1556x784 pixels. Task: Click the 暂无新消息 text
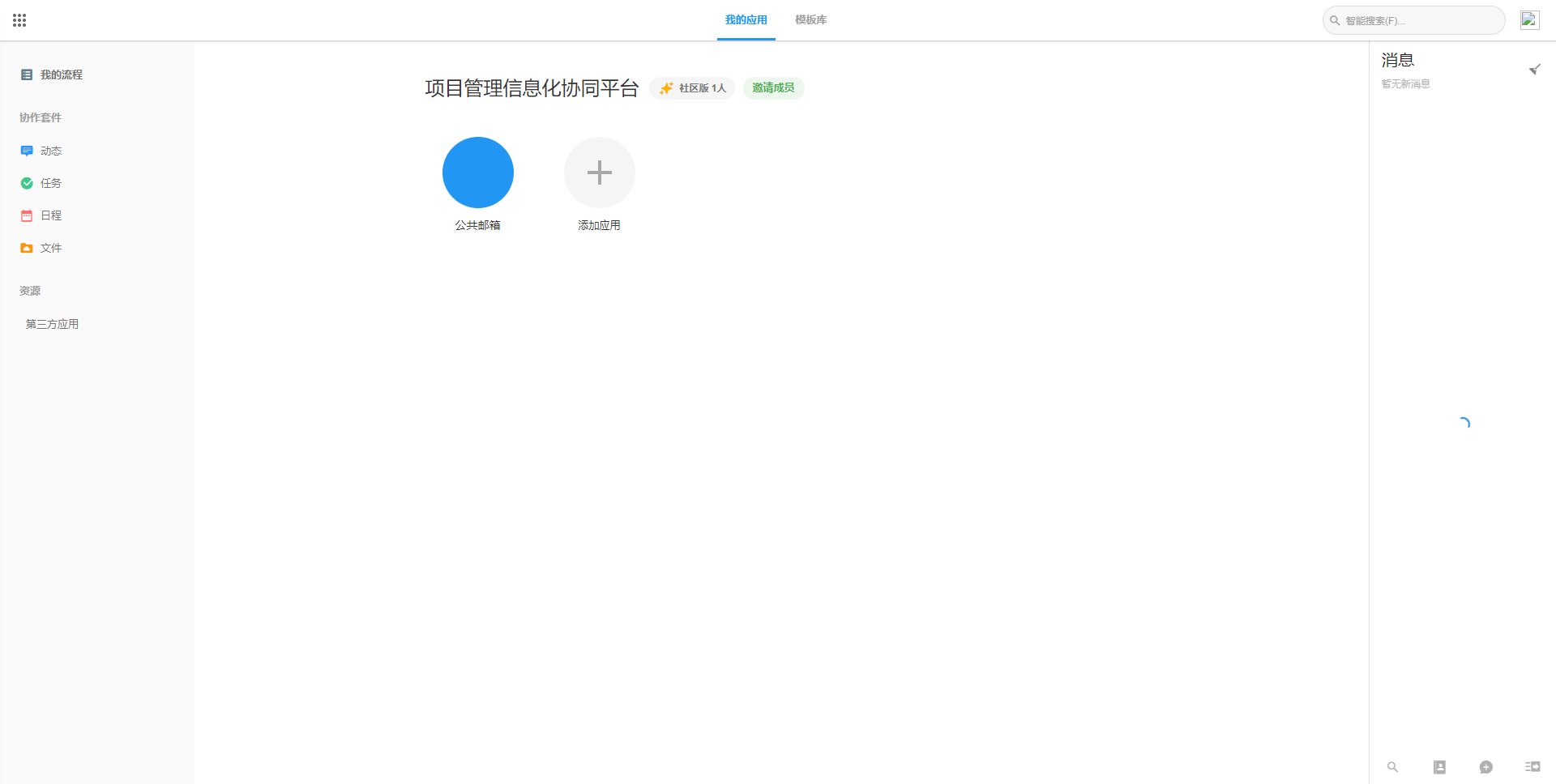point(1405,84)
